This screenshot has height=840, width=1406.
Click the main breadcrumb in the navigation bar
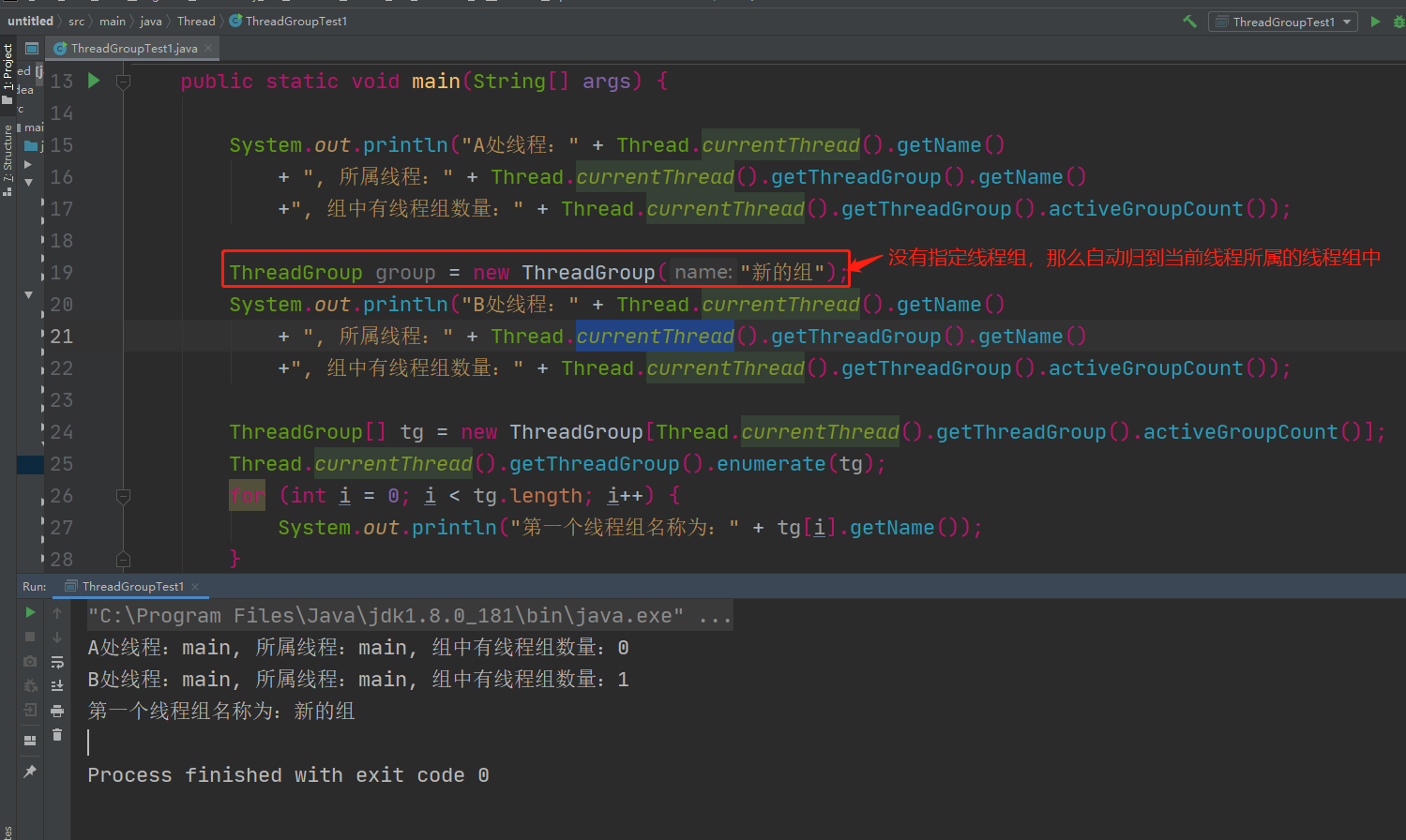(113, 21)
